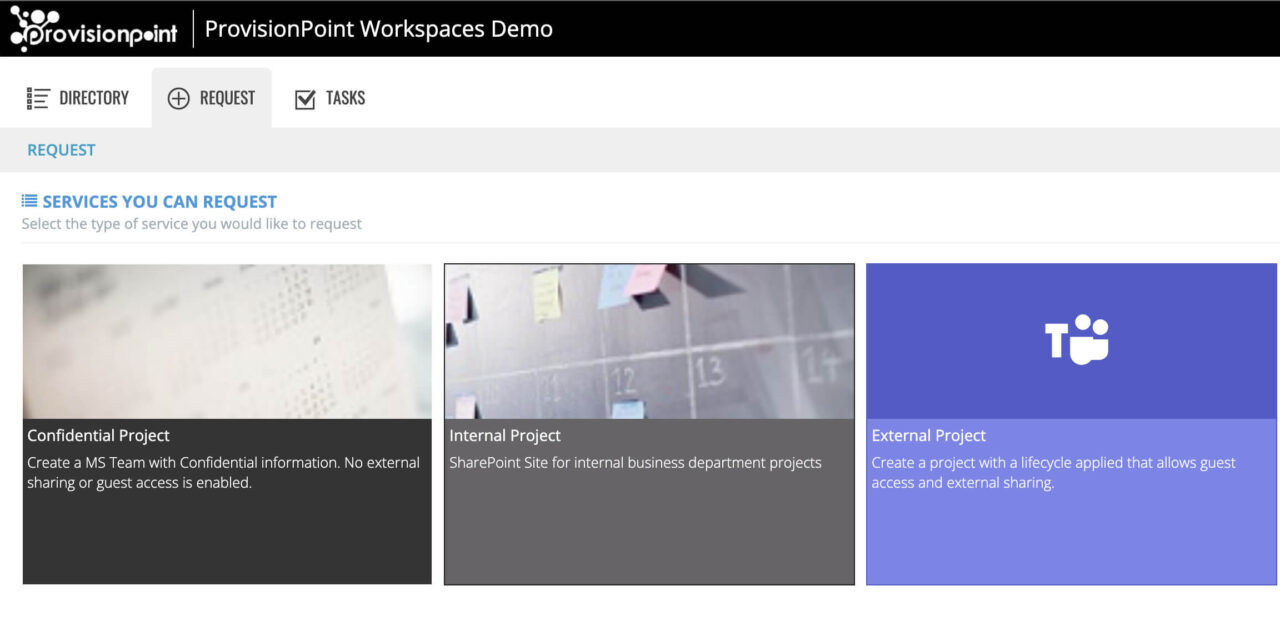The height and width of the screenshot is (641, 1280).
Task: Click the REQUEST breadcrumb label
Action: click(x=61, y=149)
